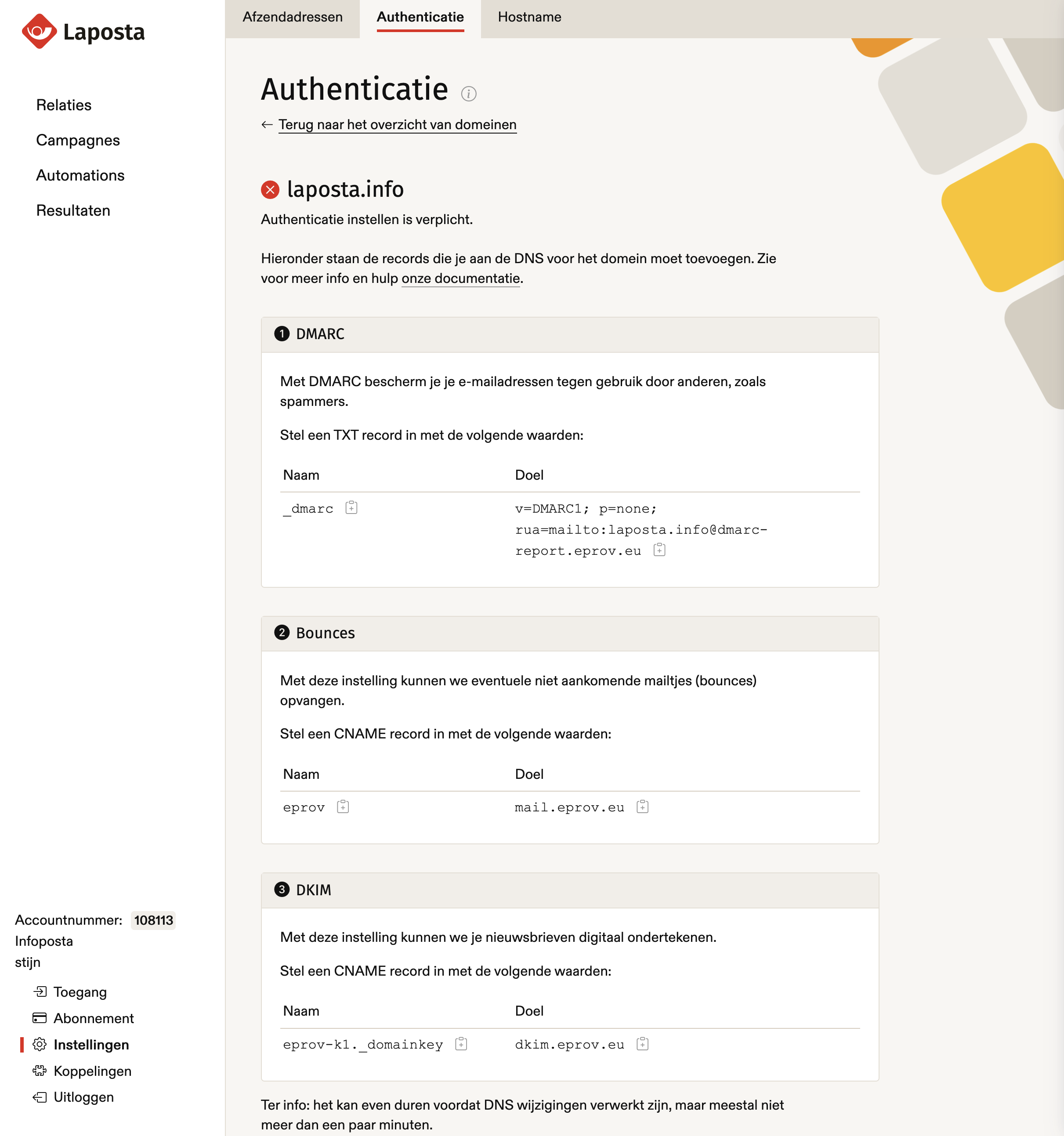Click the Abonnement card icon
This screenshot has height=1136, width=1064.
coord(40,1017)
